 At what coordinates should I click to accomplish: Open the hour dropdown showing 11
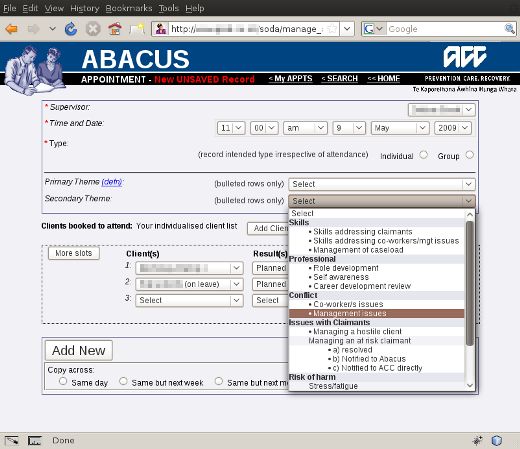pyautogui.click(x=231, y=128)
